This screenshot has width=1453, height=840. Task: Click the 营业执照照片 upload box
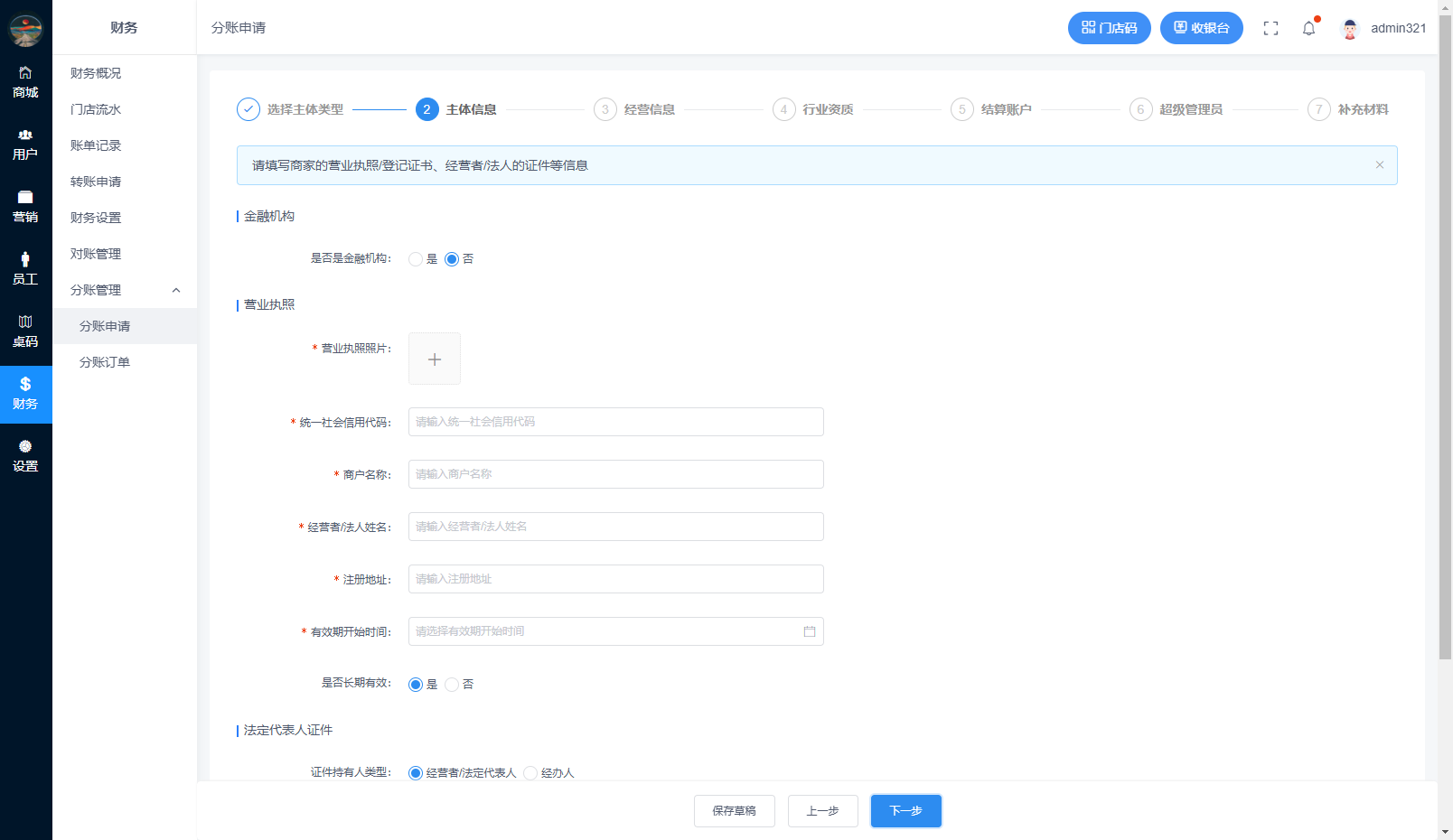(x=435, y=359)
